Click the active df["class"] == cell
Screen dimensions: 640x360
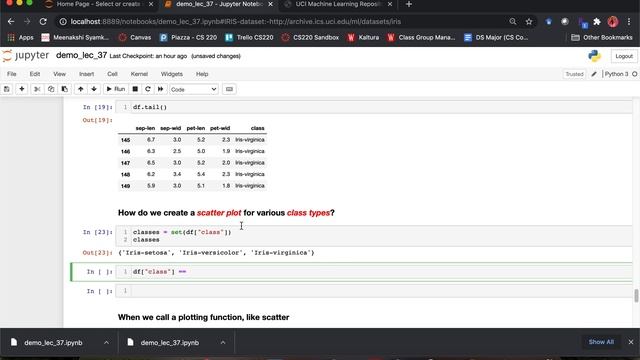373,272
